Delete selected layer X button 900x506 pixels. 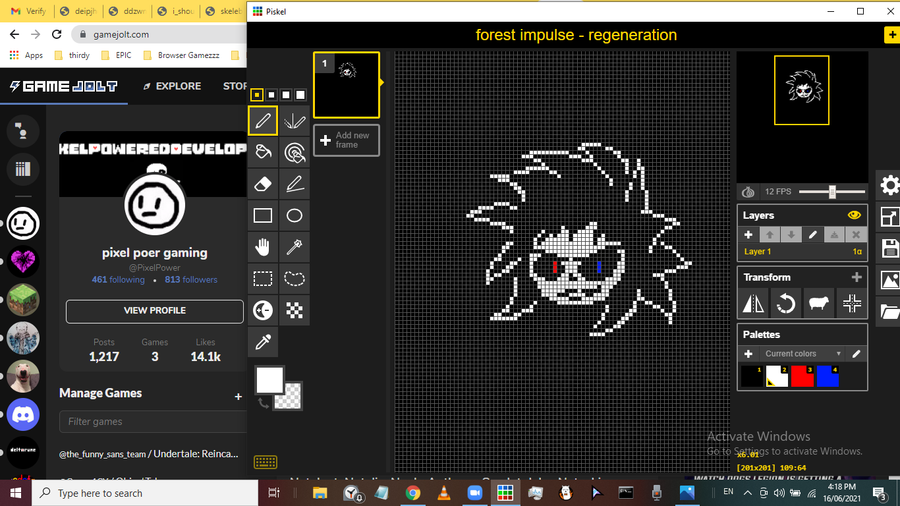pyautogui.click(x=856, y=235)
